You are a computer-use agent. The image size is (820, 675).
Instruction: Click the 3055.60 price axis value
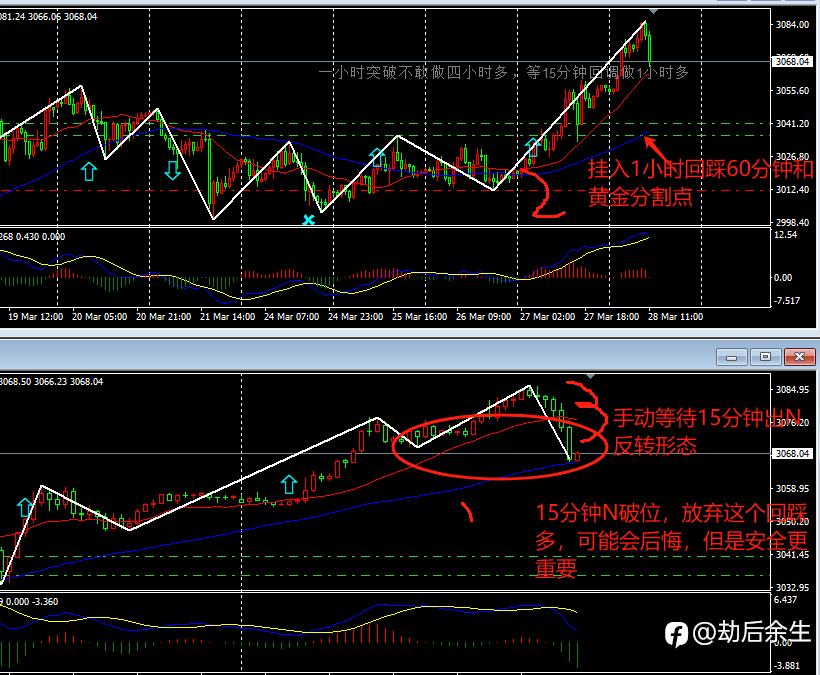pos(792,90)
